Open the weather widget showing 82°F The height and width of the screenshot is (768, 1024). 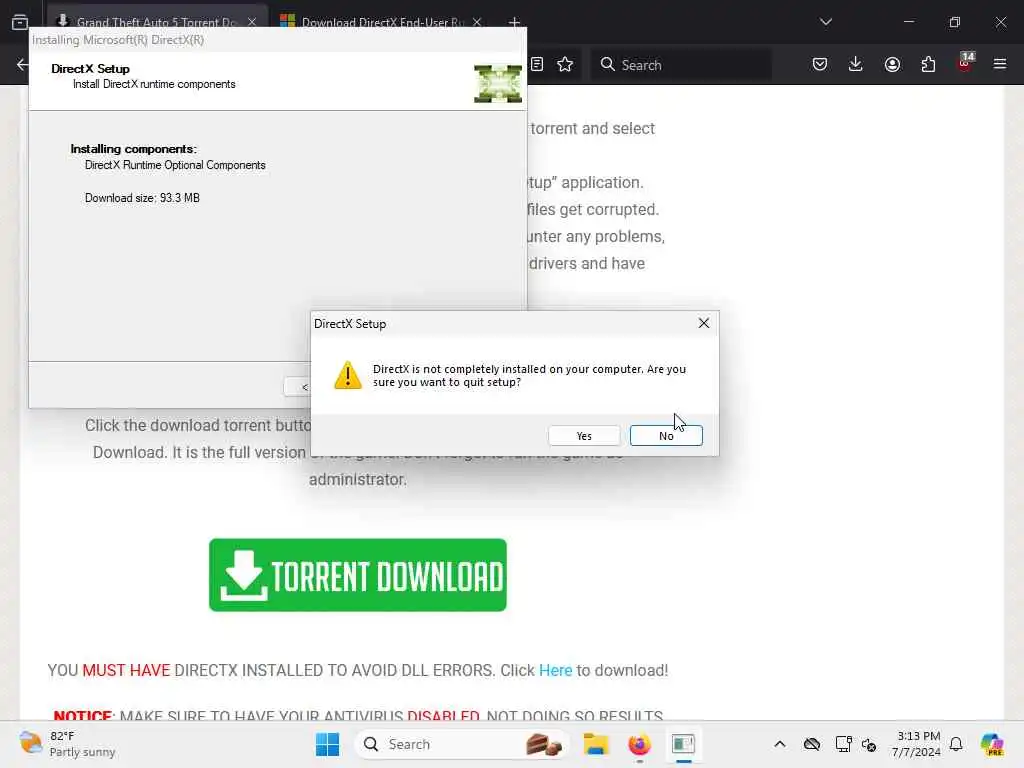(67, 744)
